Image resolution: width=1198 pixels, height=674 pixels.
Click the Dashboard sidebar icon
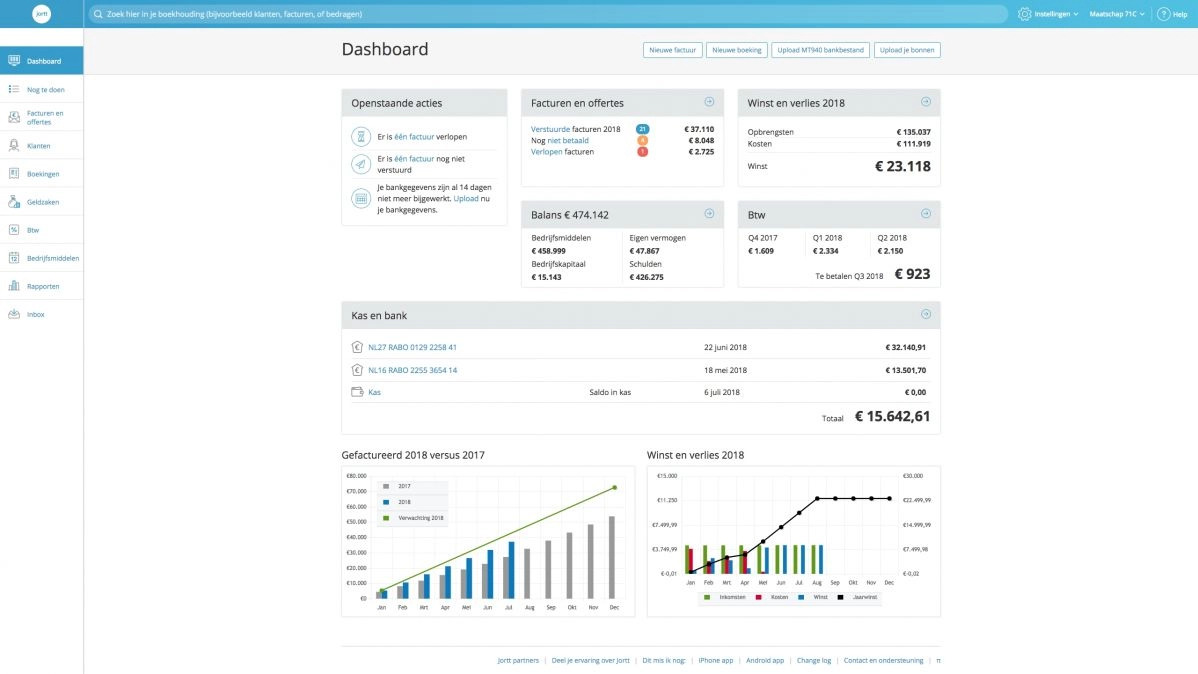[14, 60]
